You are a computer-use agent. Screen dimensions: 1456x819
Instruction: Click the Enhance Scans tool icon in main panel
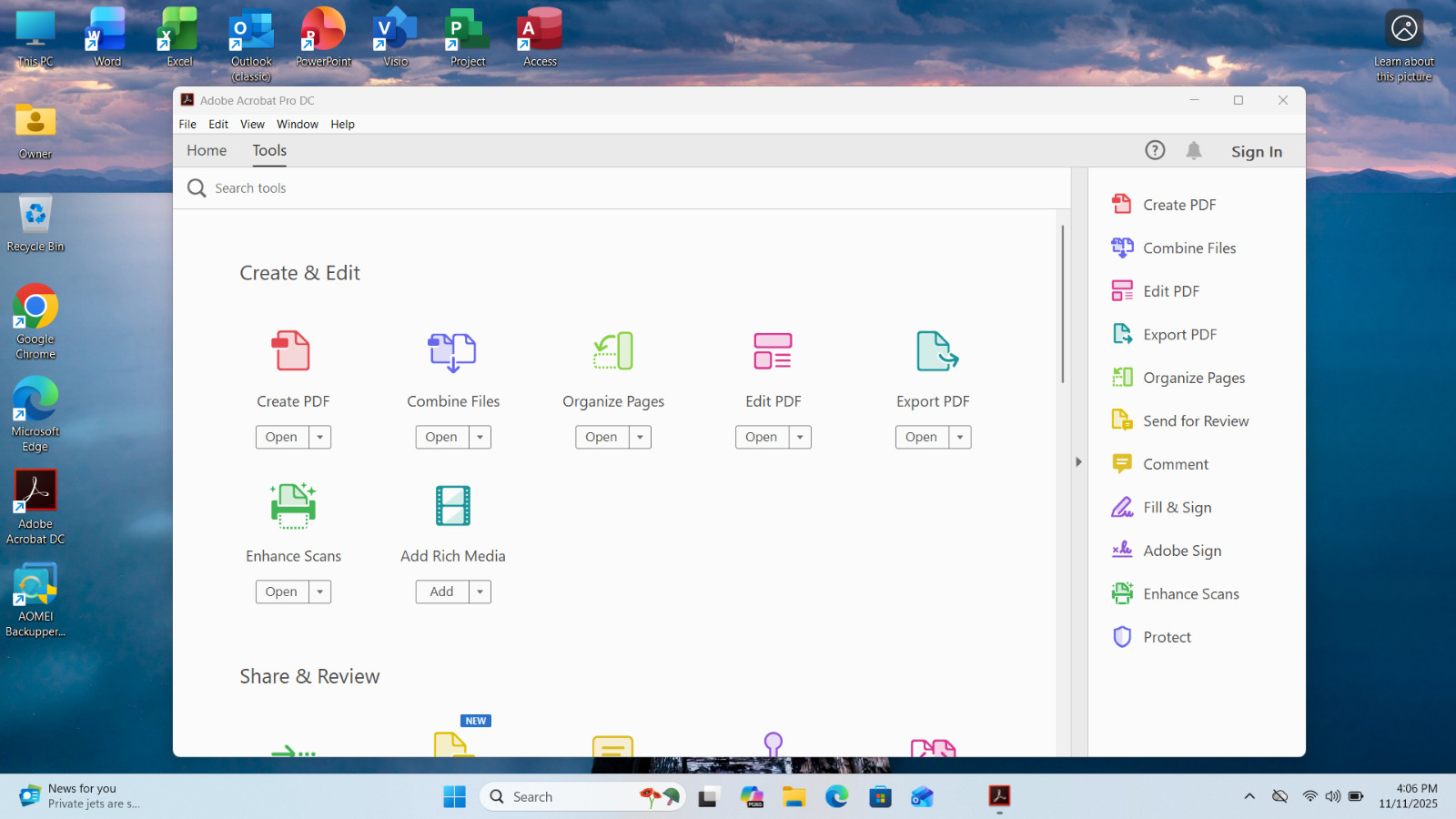pyautogui.click(x=293, y=506)
